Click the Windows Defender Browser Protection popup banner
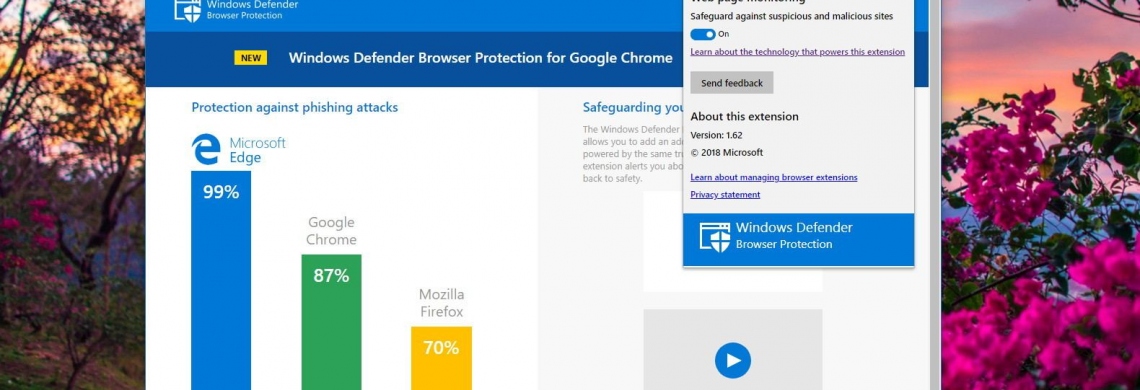The image size is (1140, 390). (x=798, y=239)
